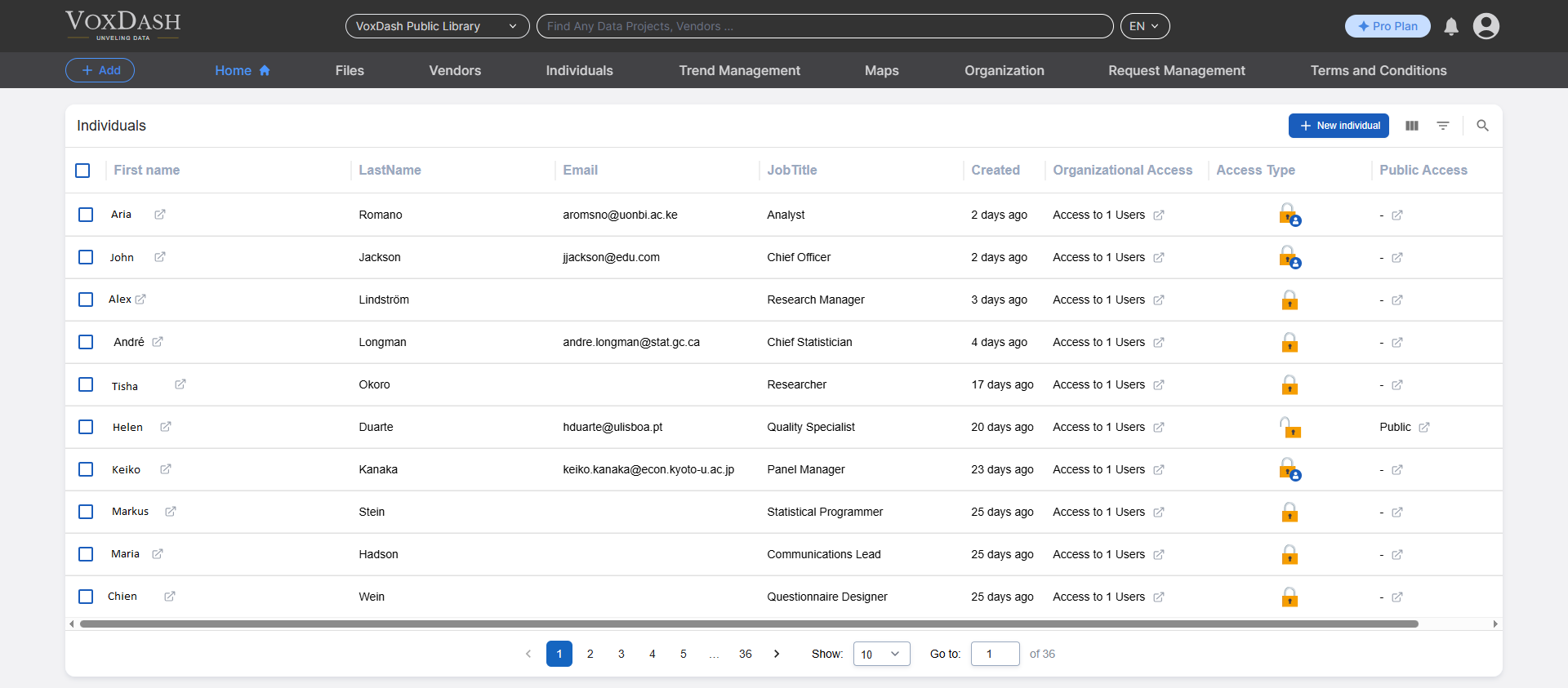Click next page arrow in pagination

pos(777,654)
